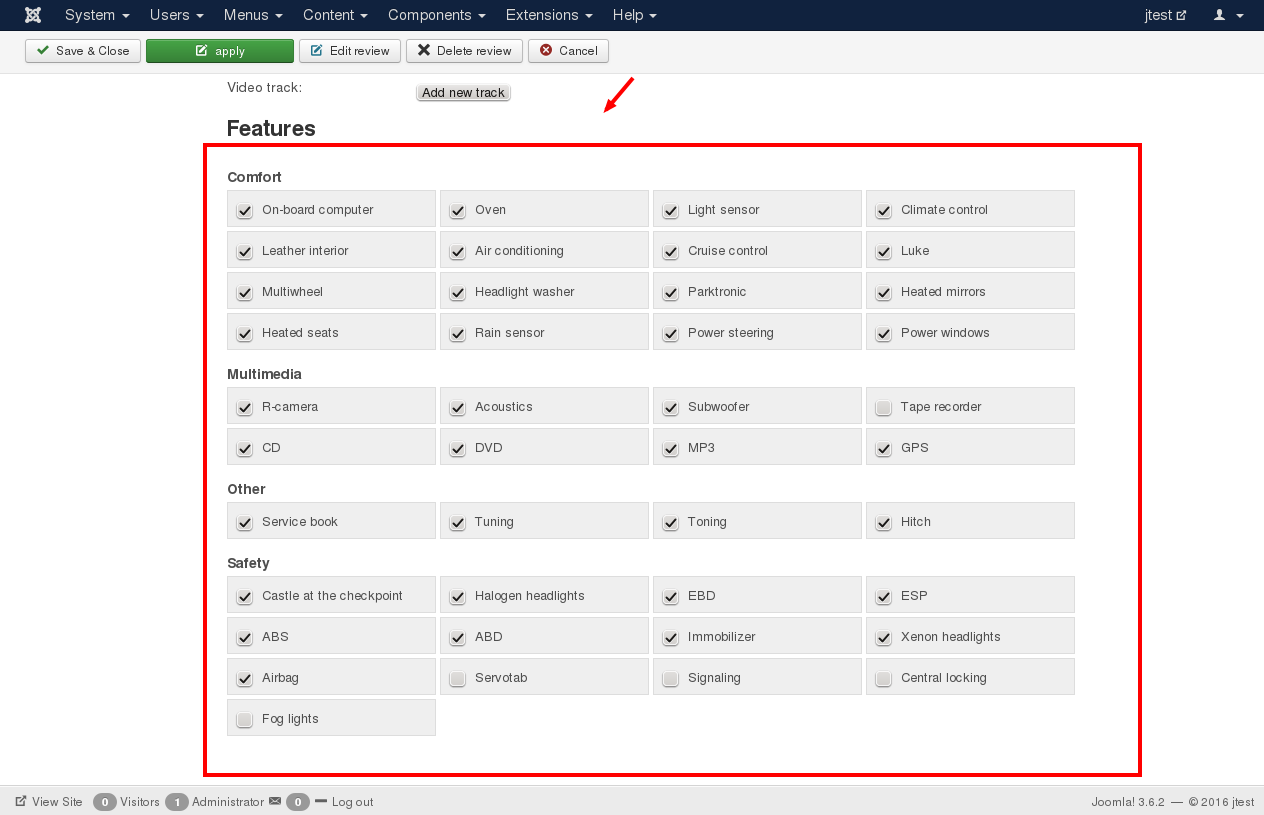Image resolution: width=1264 pixels, height=815 pixels.
Task: Open the Components dropdown menu
Action: coord(436,15)
